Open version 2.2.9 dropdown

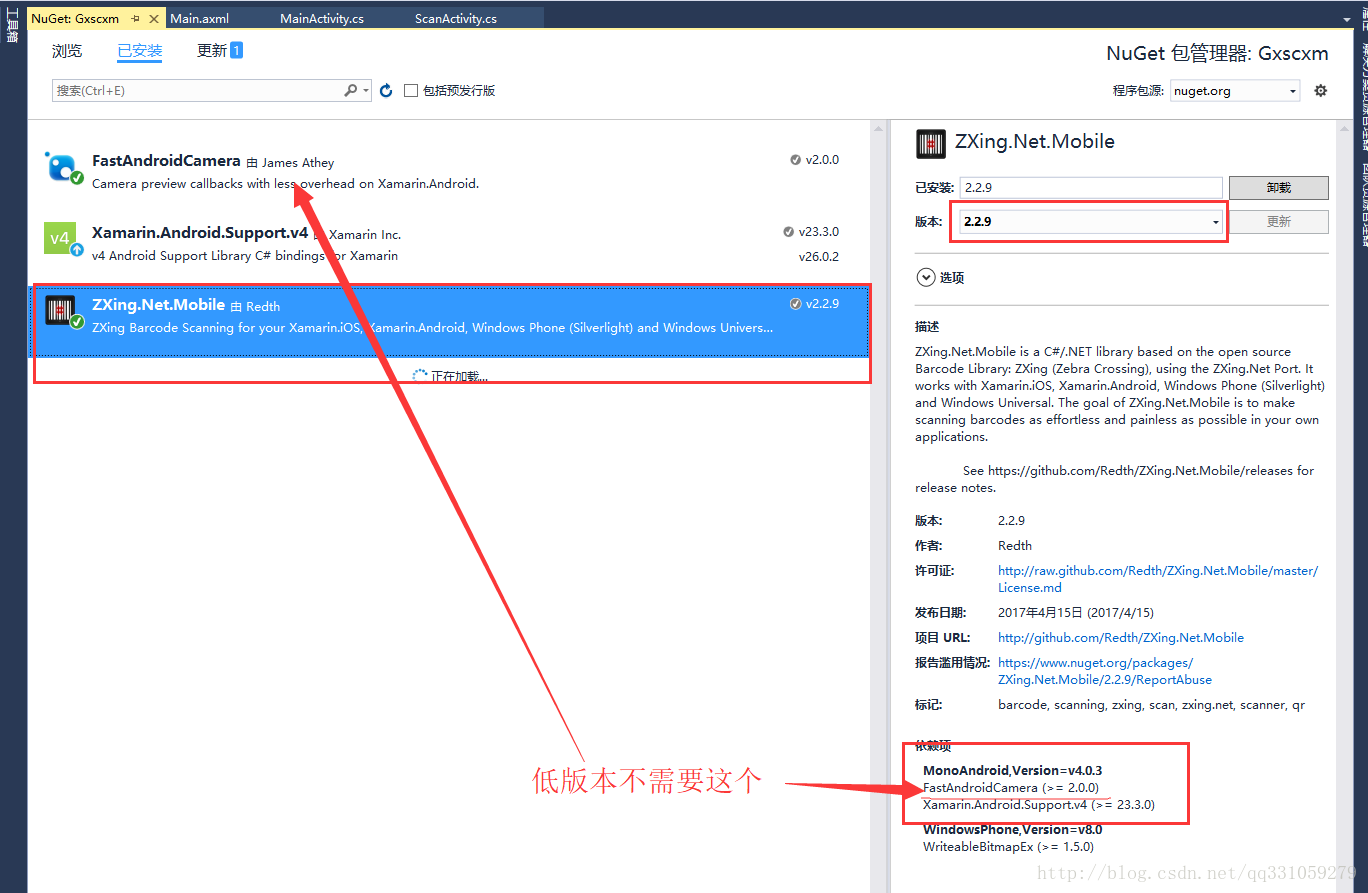click(x=1091, y=222)
